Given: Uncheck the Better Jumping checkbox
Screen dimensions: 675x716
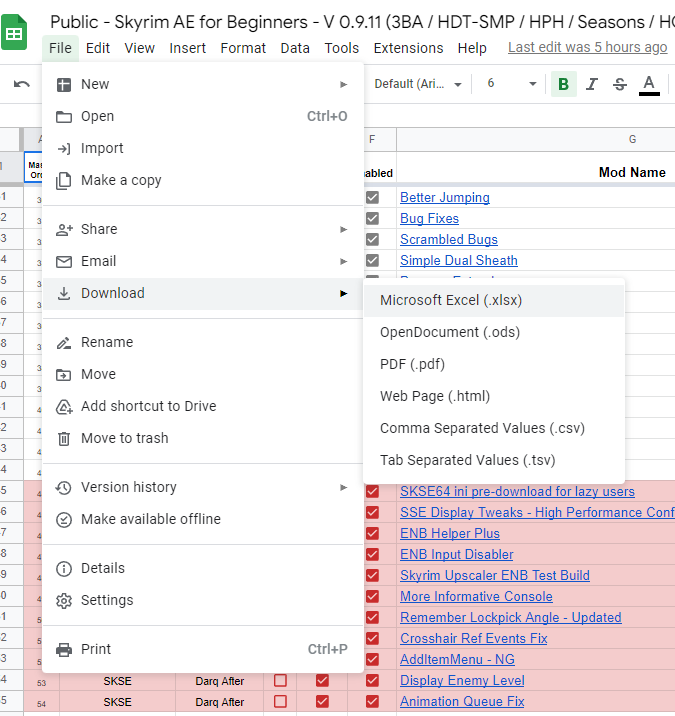Looking at the screenshot, I should coord(372,197).
